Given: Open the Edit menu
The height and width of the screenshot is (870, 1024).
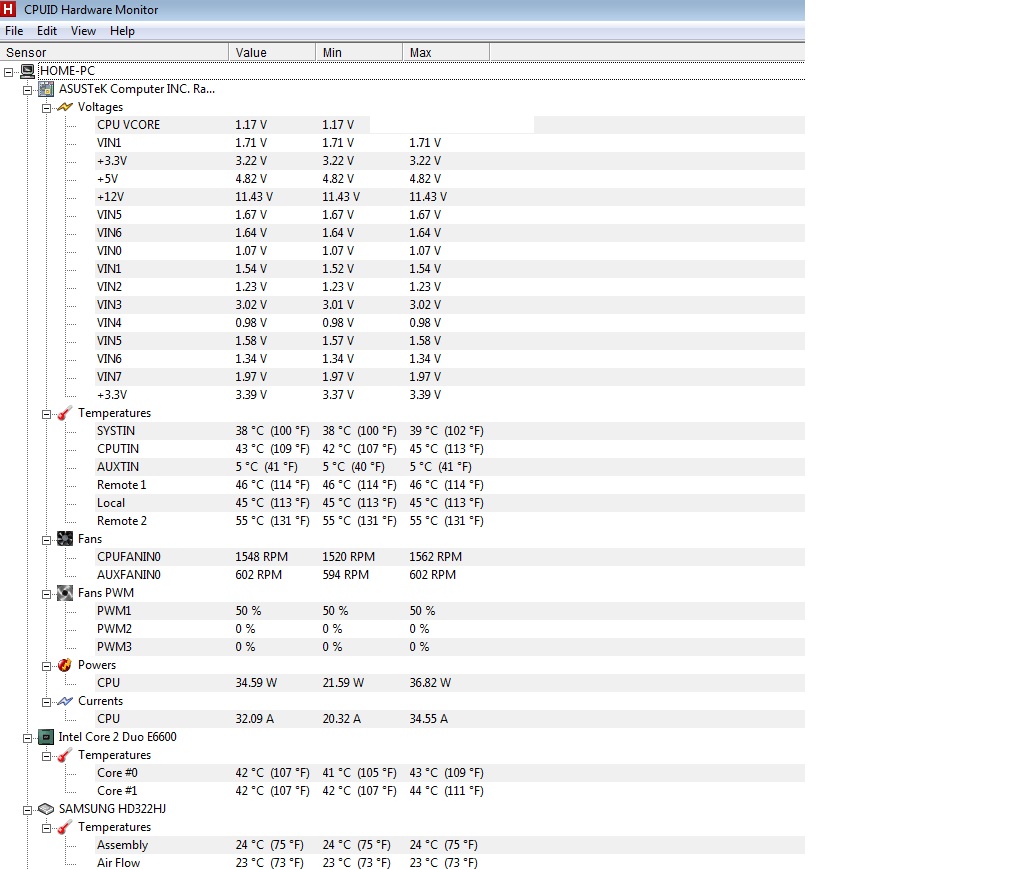Looking at the screenshot, I should pos(46,31).
